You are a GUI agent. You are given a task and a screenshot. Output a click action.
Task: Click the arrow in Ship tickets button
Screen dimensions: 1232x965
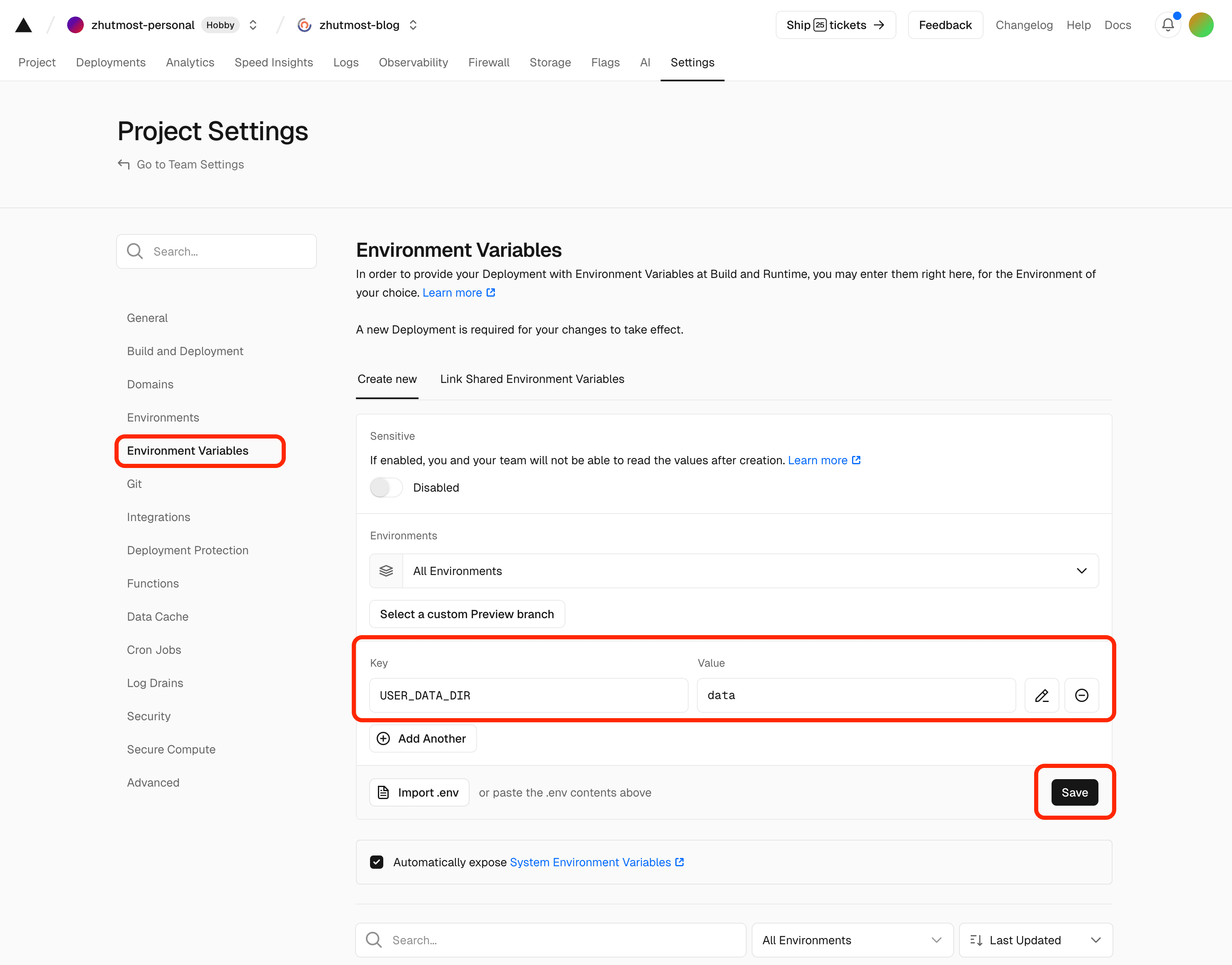tap(879, 25)
